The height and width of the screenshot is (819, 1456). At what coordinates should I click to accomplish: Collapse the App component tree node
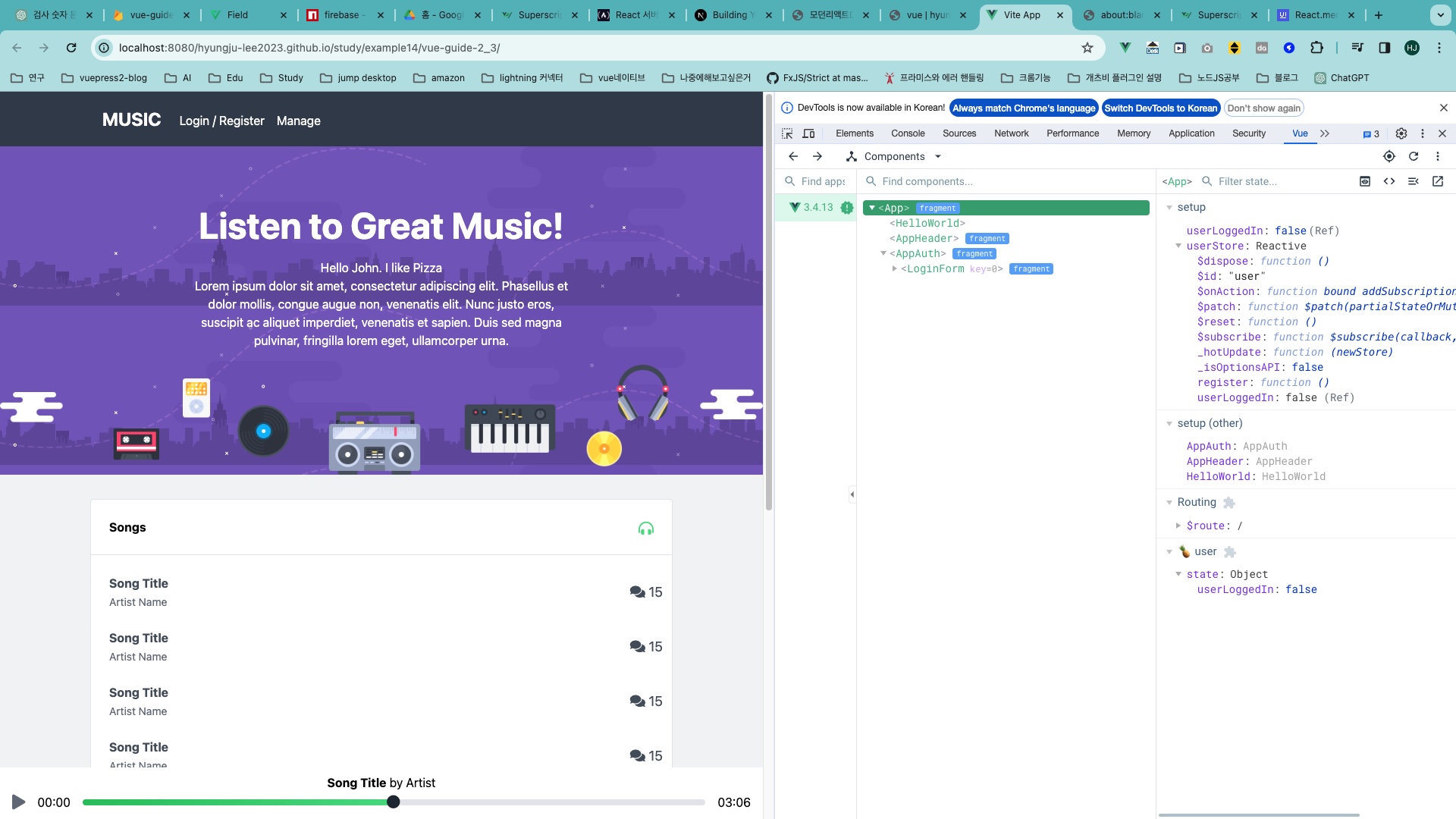click(872, 208)
